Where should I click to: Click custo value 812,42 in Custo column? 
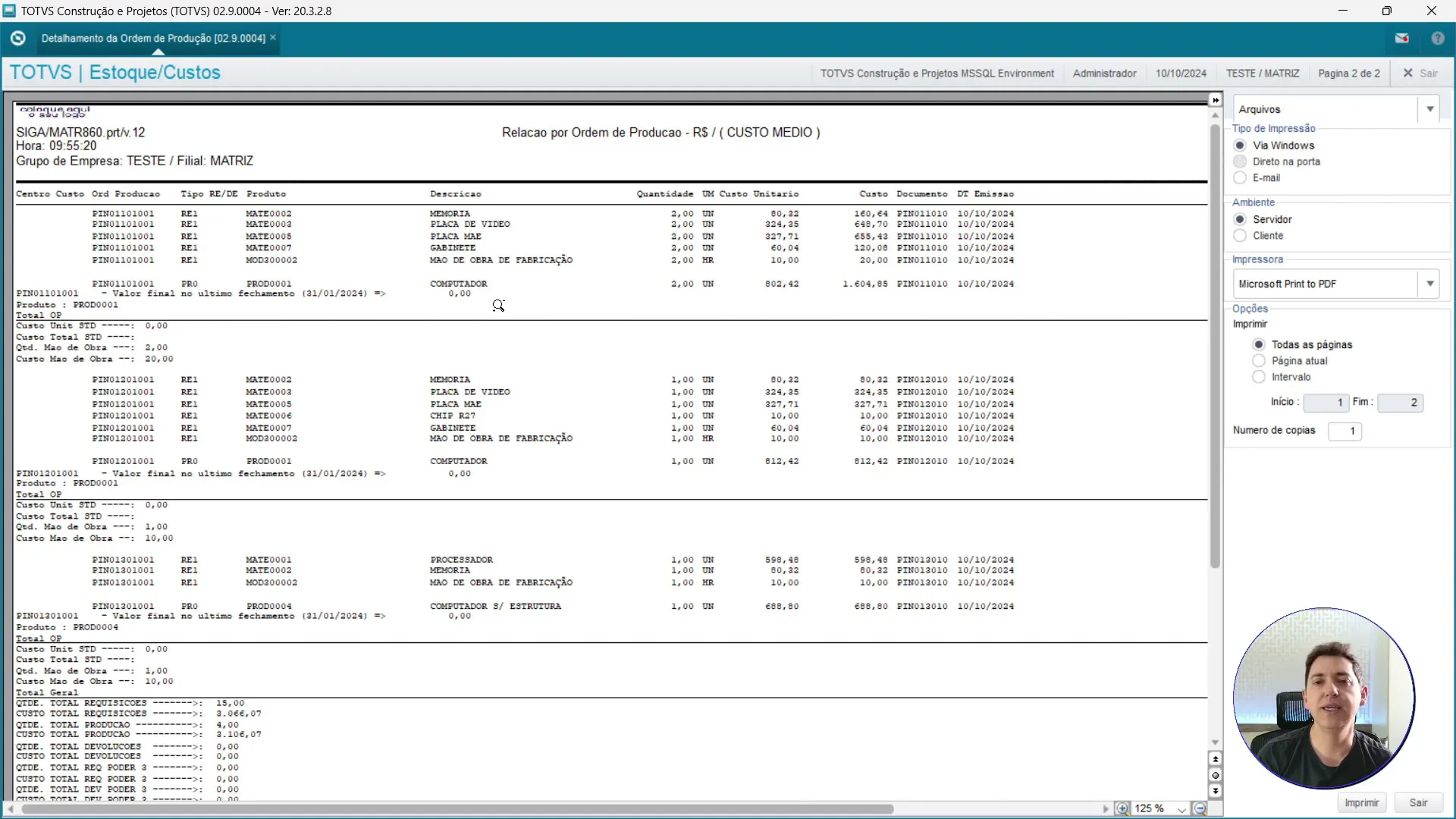871,462
